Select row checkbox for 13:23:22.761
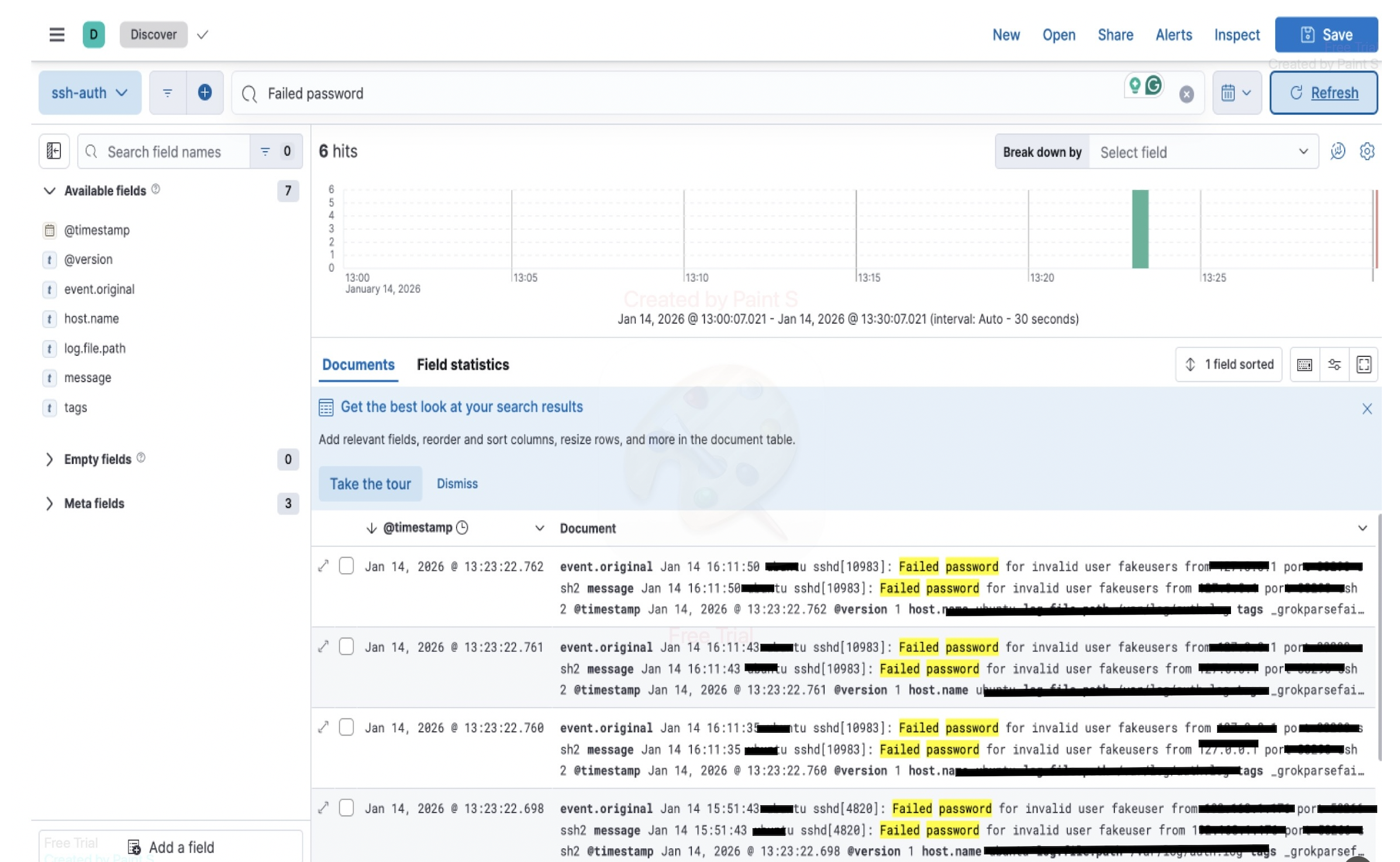 tap(346, 647)
